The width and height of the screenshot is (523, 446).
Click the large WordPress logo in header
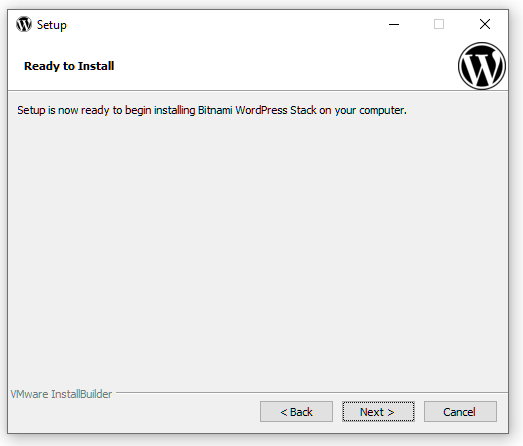(x=482, y=66)
